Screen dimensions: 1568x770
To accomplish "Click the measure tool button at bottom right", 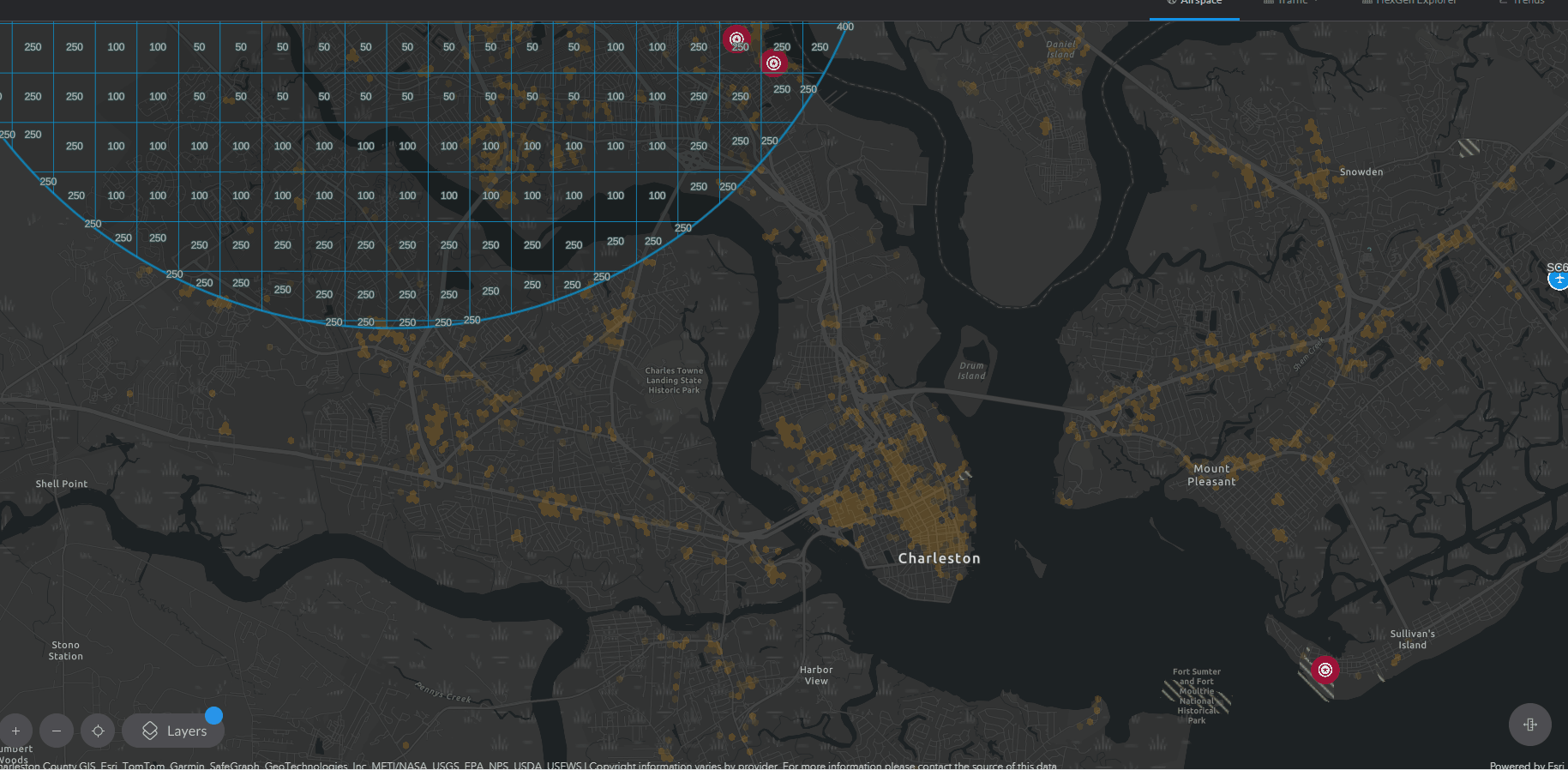I will pyautogui.click(x=1529, y=725).
